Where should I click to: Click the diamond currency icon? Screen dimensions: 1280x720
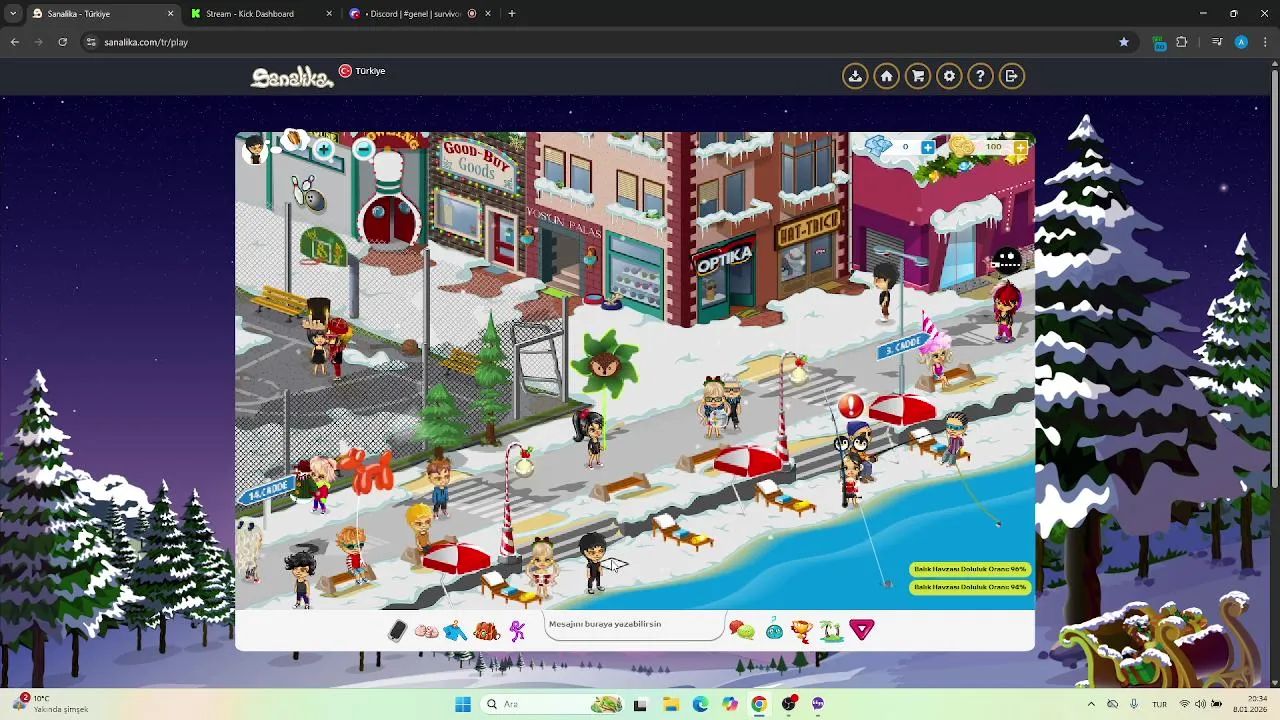878,147
